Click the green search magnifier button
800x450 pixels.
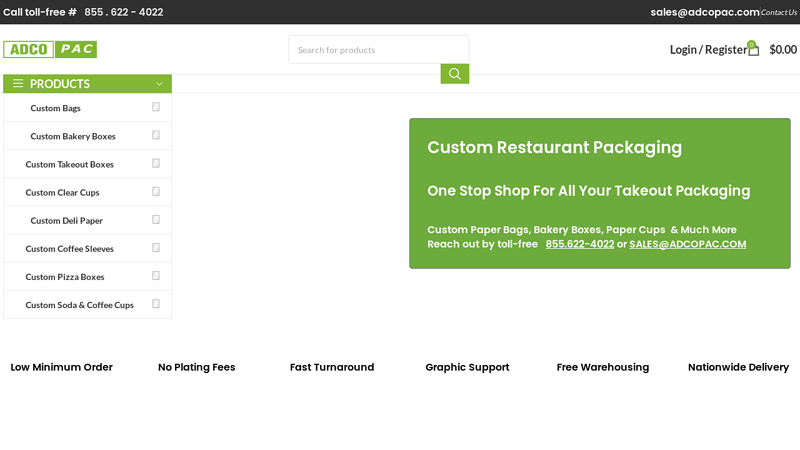click(455, 74)
